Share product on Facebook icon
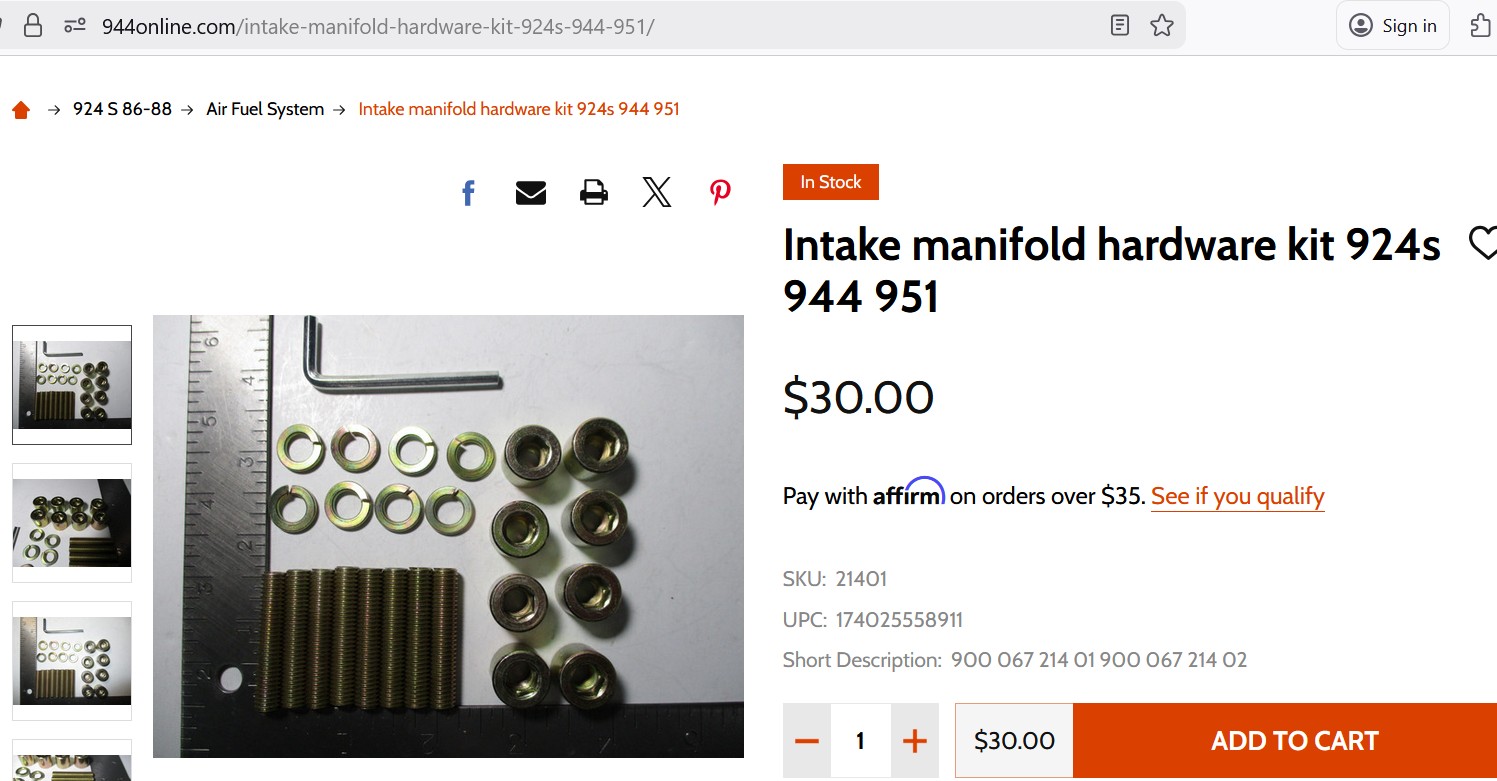Image resolution: width=1497 pixels, height=781 pixels. [468, 192]
